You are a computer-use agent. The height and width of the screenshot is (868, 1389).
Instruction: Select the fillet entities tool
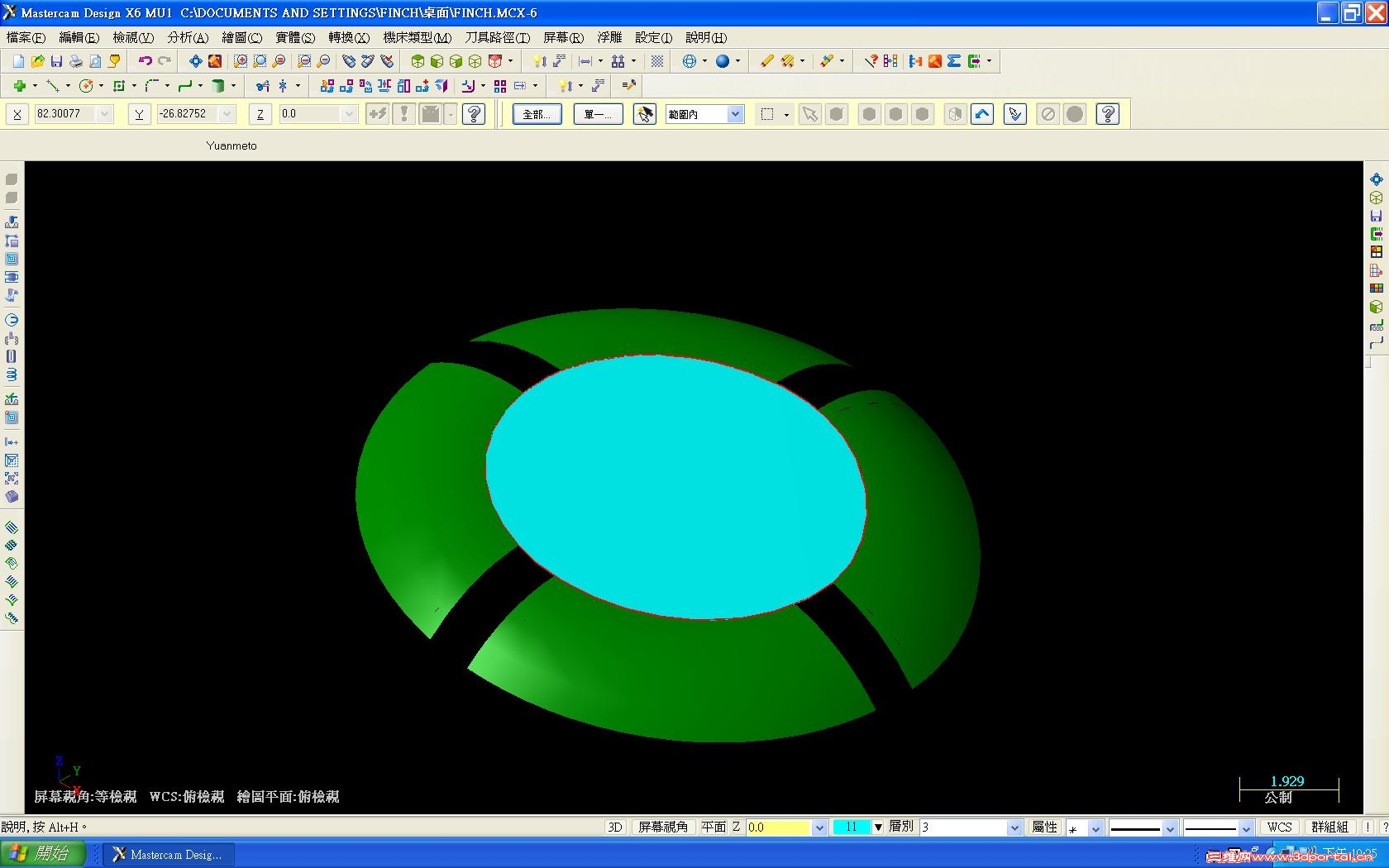tap(152, 86)
